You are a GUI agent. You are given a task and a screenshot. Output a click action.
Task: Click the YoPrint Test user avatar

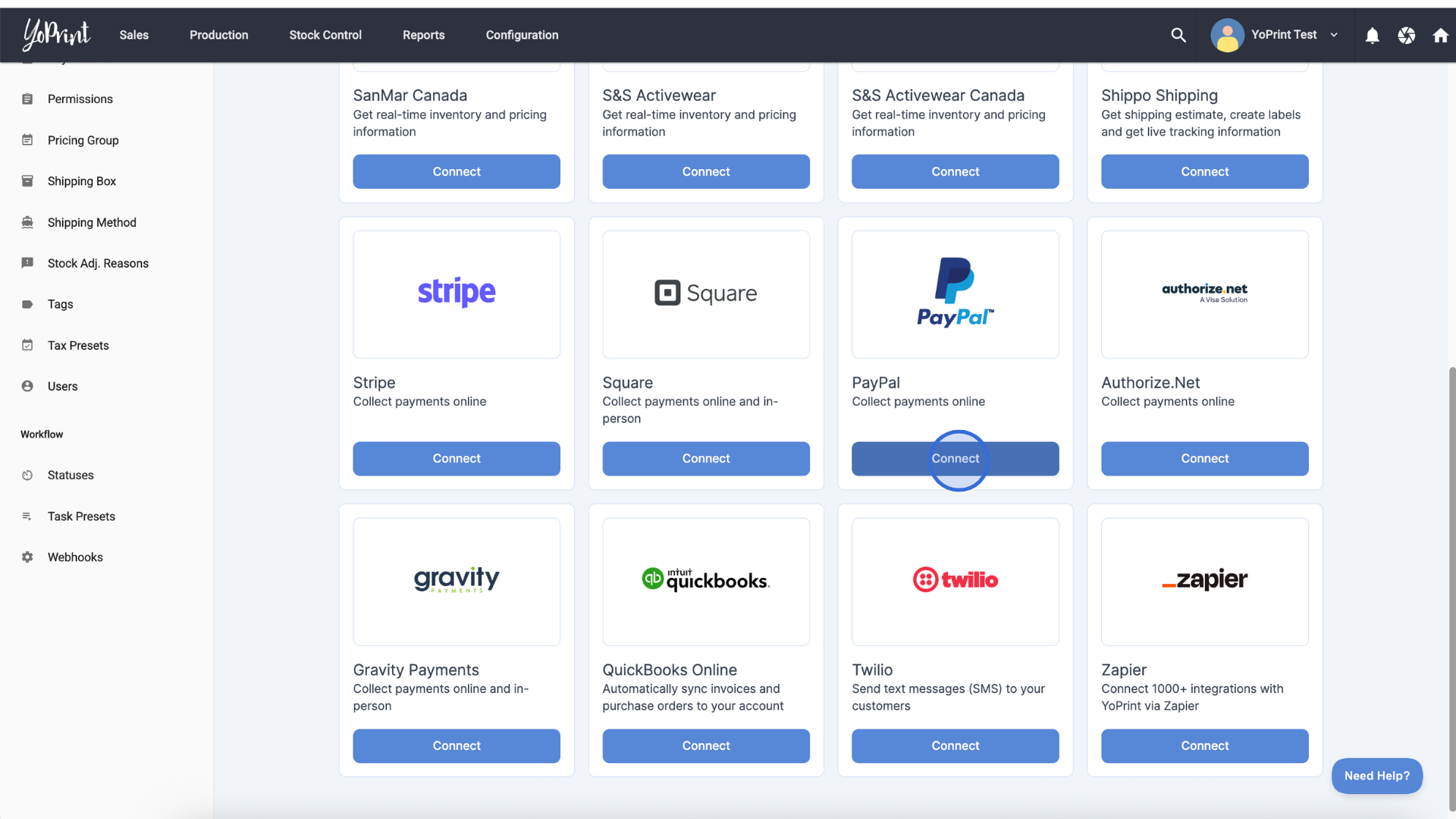(x=1227, y=35)
